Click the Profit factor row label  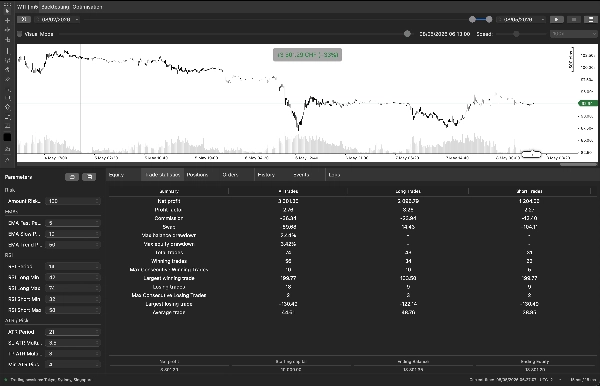tap(168, 210)
